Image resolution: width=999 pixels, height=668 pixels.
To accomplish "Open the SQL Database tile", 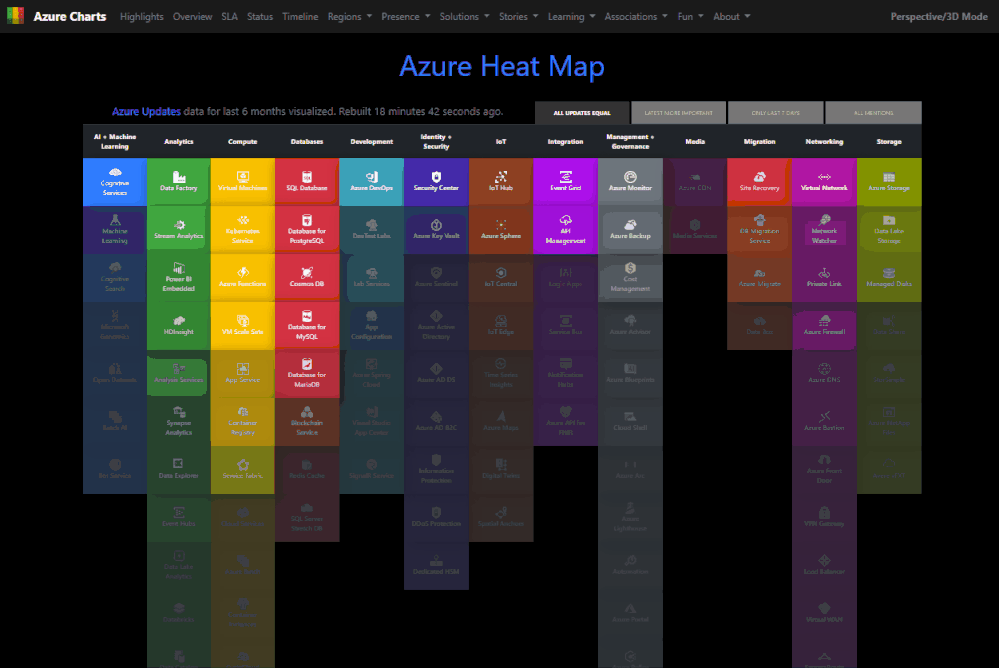I will (x=307, y=182).
